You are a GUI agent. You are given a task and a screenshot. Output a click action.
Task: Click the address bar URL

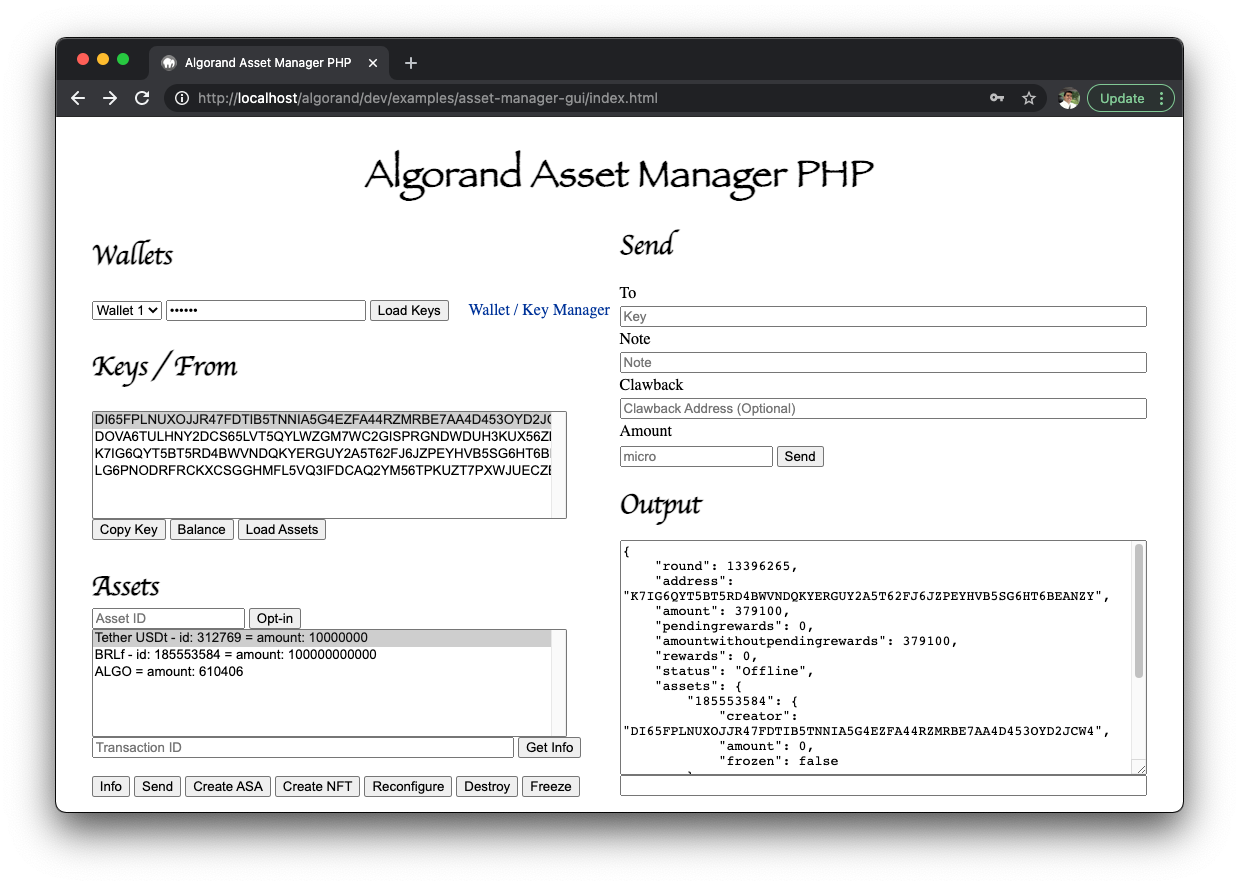[428, 98]
